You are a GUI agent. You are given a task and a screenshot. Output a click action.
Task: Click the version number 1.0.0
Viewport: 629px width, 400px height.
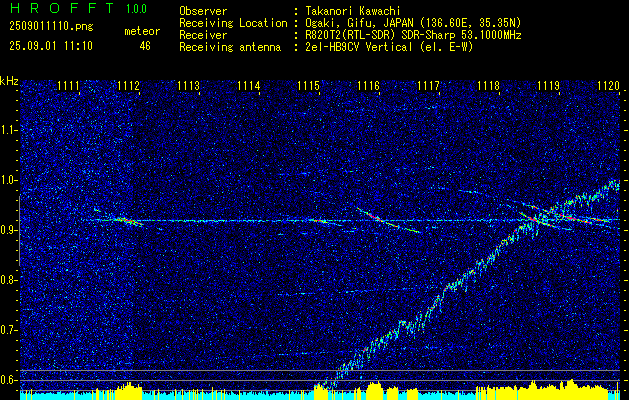coord(136,8)
